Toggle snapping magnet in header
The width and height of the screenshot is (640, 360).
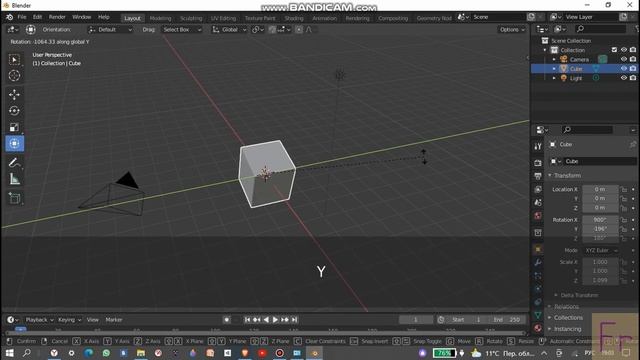click(x=272, y=29)
